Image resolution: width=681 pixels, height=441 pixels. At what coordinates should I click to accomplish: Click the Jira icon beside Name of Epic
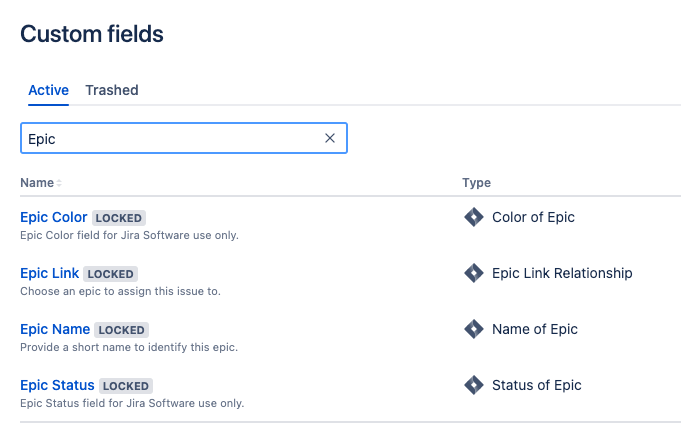coord(473,329)
